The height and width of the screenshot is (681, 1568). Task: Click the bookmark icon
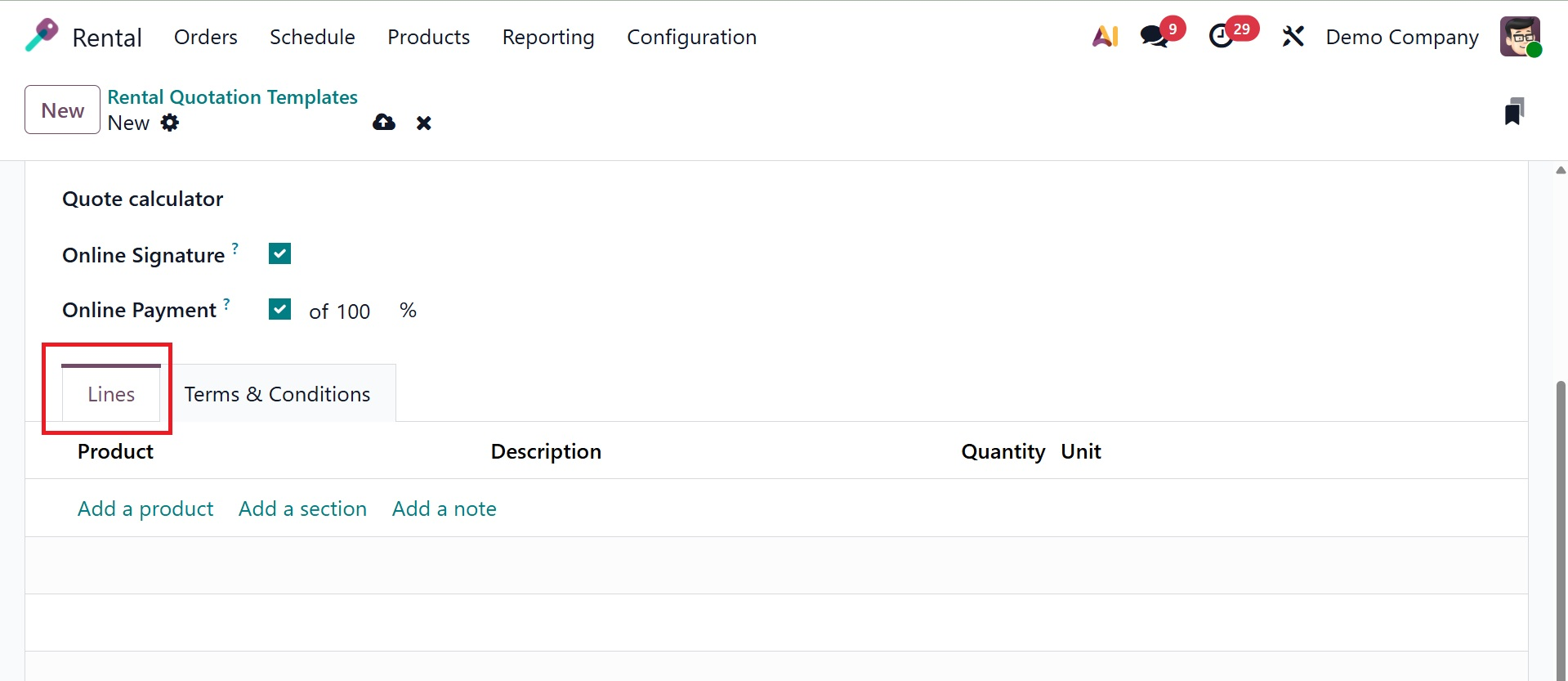[x=1514, y=112]
